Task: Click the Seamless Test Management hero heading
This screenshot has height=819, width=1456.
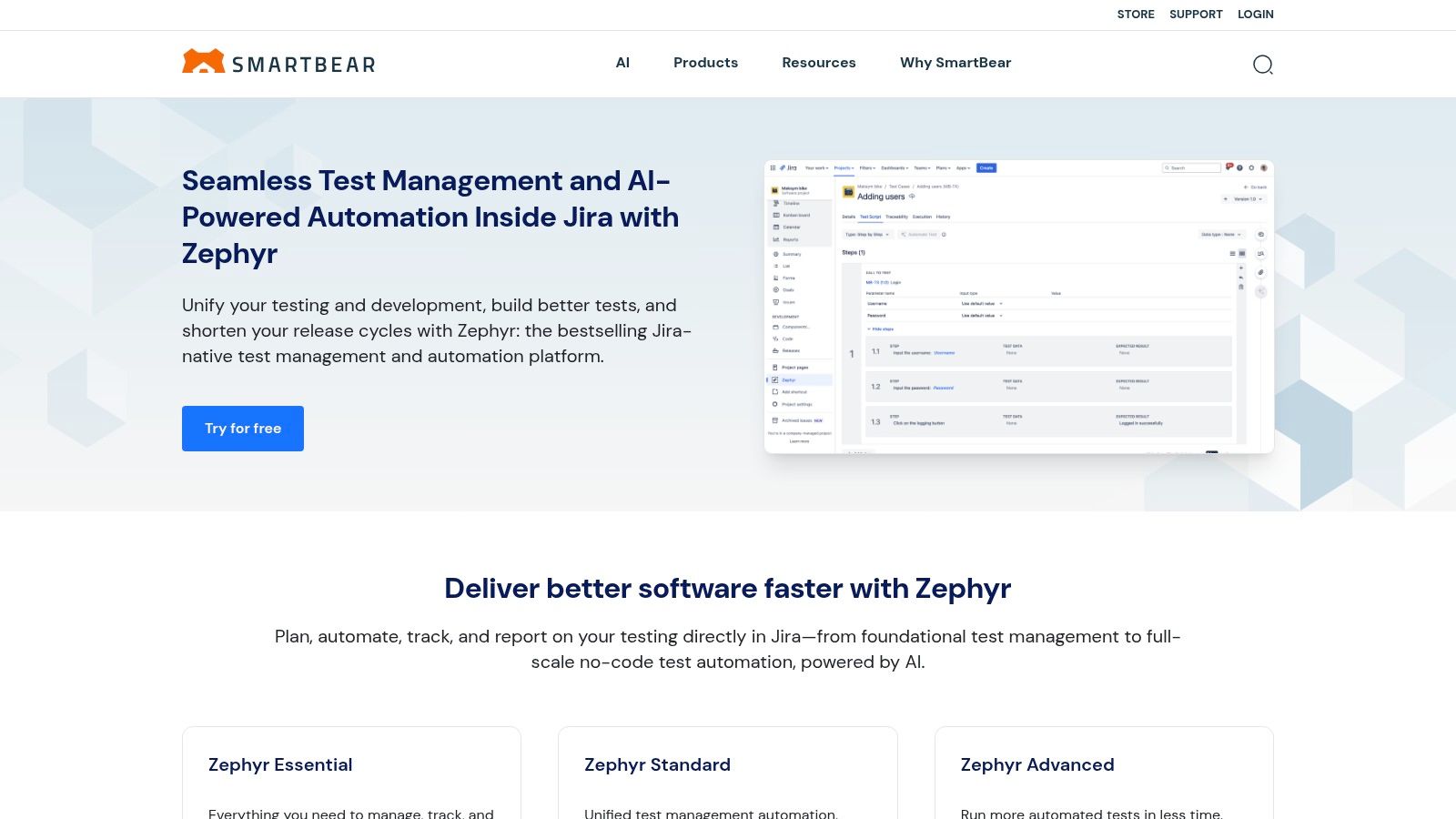Action: click(x=430, y=217)
